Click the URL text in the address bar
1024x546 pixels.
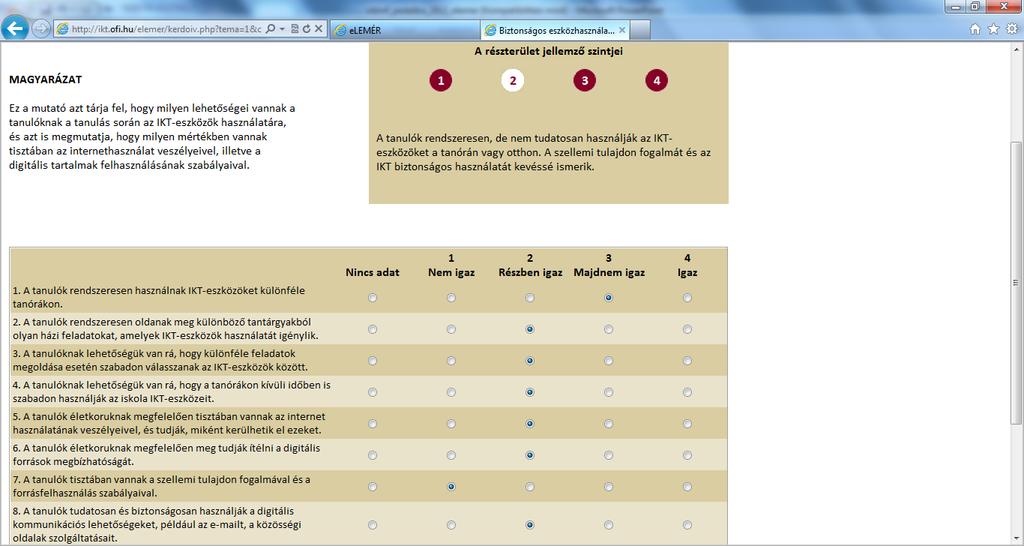click(x=166, y=29)
